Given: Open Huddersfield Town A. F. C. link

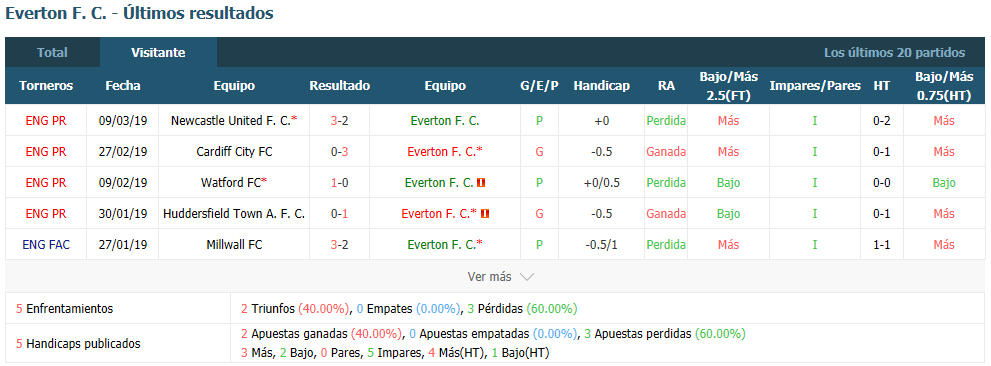Looking at the screenshot, I should (x=234, y=214).
